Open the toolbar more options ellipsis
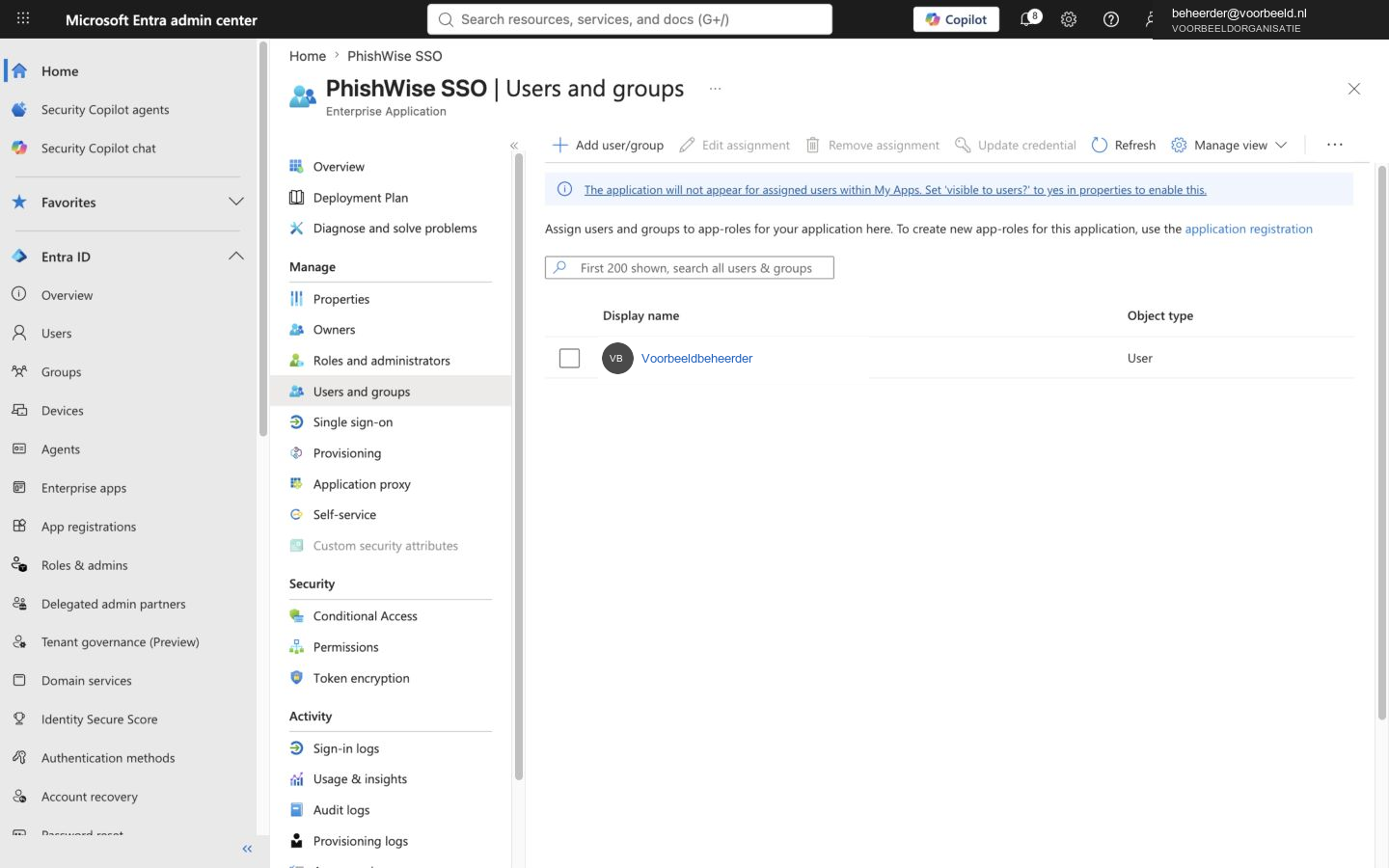 click(x=1335, y=145)
